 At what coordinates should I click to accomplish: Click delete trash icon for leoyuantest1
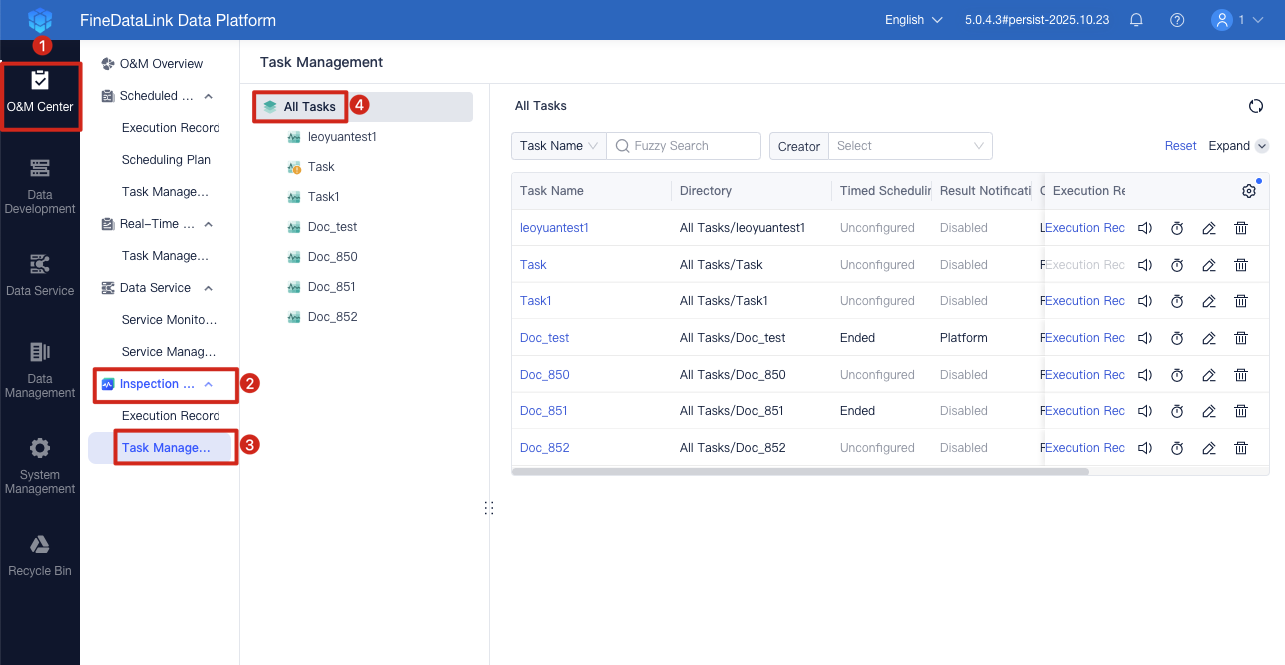coord(1241,228)
